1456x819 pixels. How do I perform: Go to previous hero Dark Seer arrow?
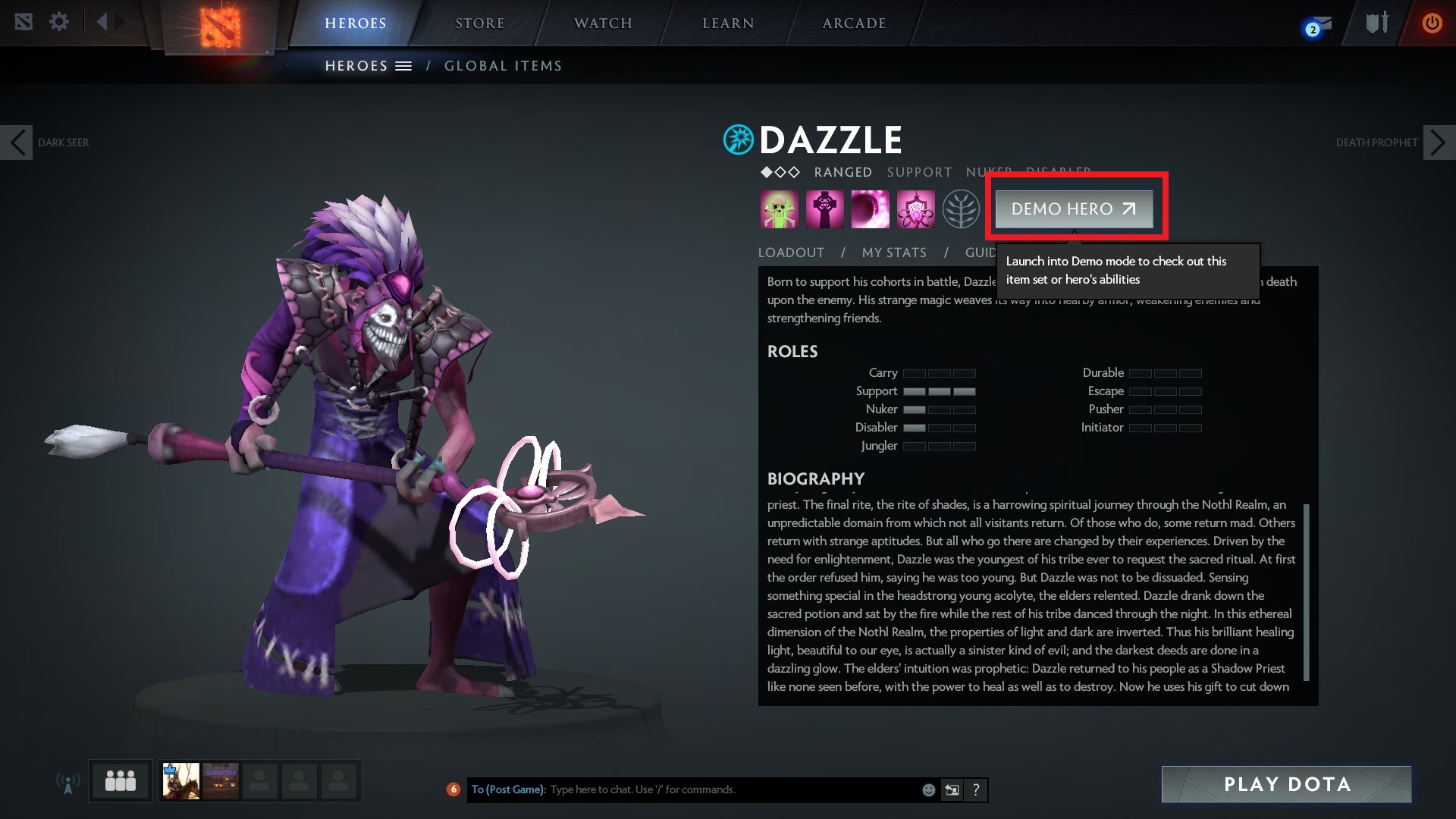[x=17, y=142]
